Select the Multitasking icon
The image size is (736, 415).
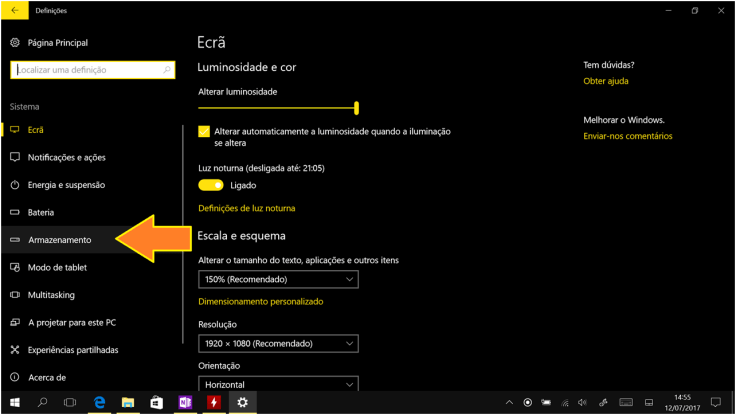15,296
